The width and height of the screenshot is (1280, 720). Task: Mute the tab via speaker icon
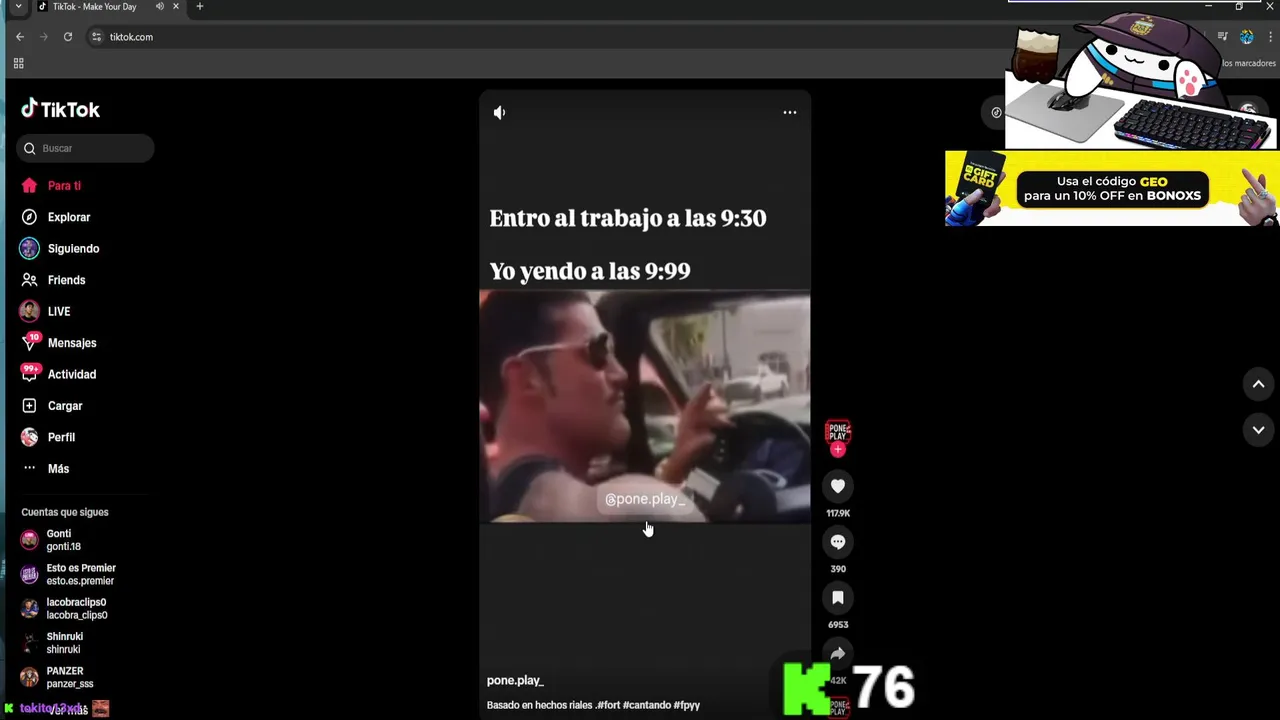coord(159,7)
